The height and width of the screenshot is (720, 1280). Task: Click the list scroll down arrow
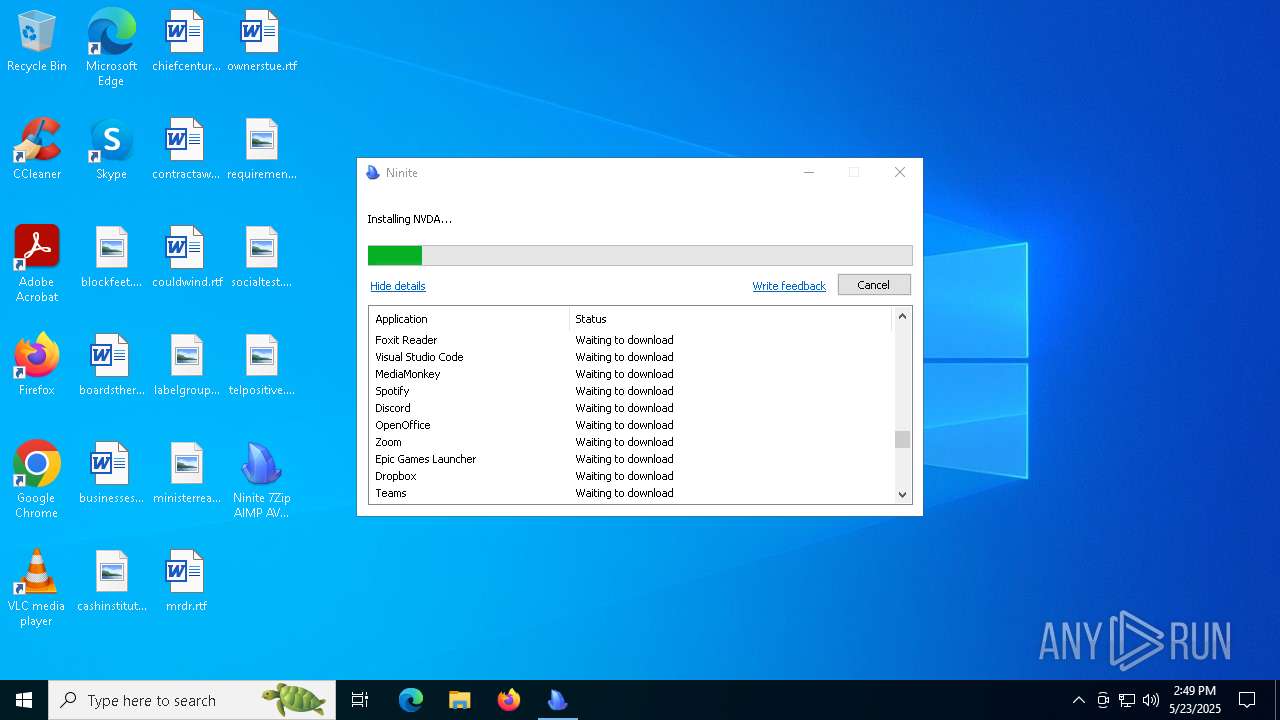point(902,494)
